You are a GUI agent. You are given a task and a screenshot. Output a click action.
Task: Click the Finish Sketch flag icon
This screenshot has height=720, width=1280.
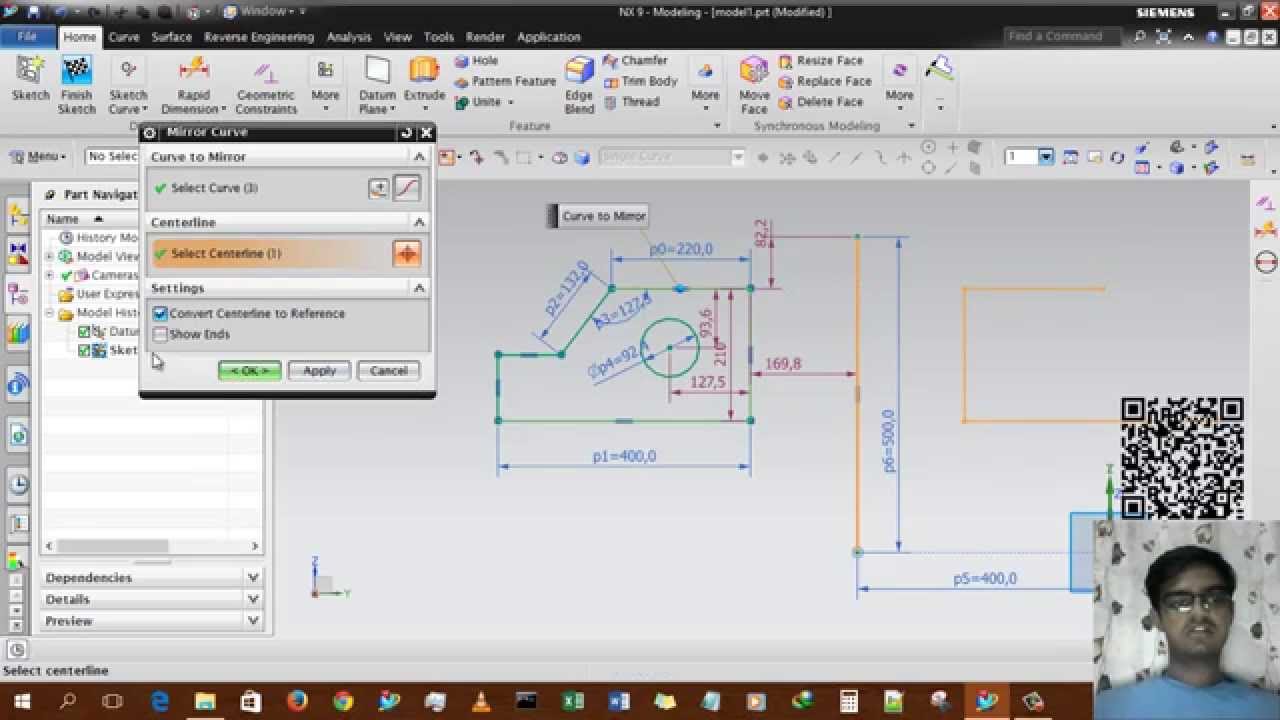click(76, 69)
